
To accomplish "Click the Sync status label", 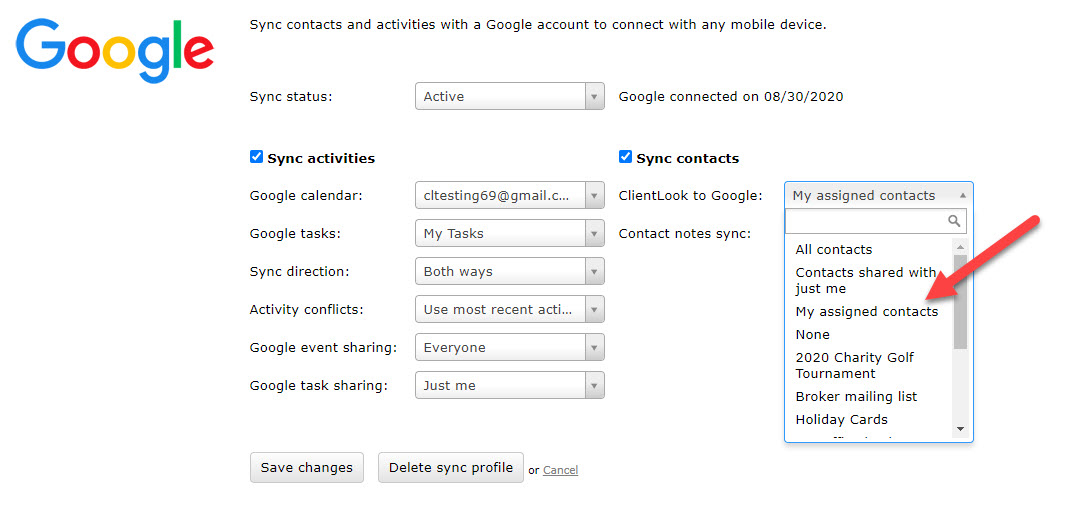I will pyautogui.click(x=291, y=97).
